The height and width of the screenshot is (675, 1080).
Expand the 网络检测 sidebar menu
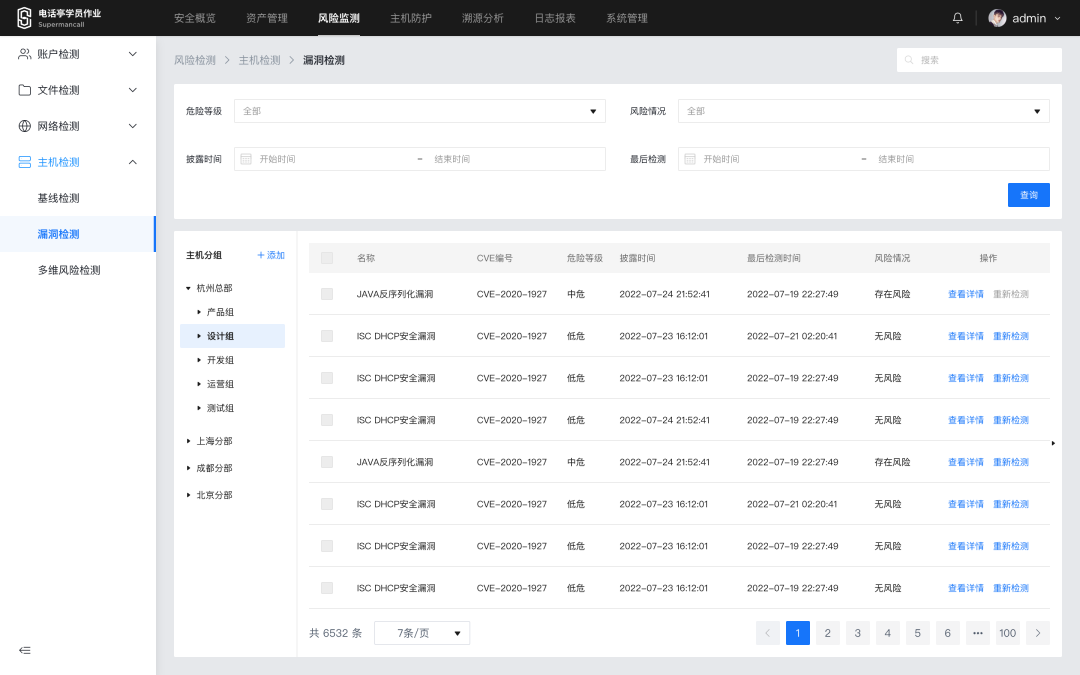click(x=133, y=125)
